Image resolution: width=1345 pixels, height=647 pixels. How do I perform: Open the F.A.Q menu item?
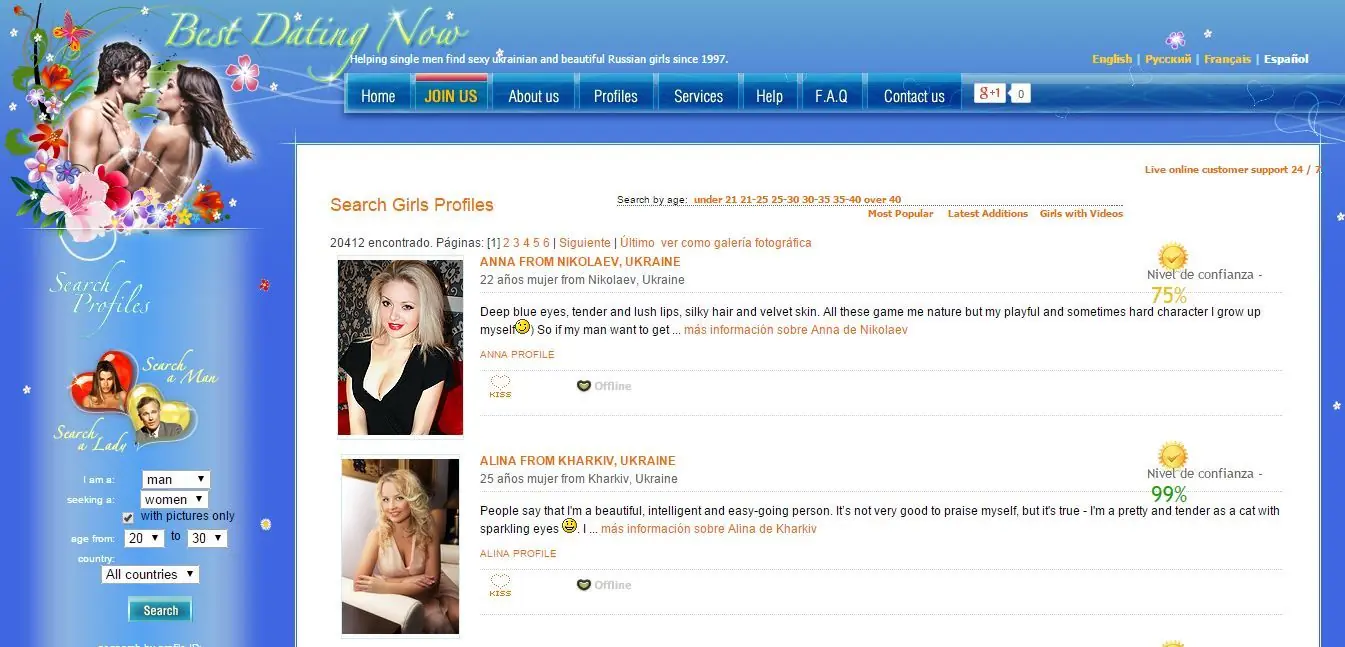click(831, 96)
